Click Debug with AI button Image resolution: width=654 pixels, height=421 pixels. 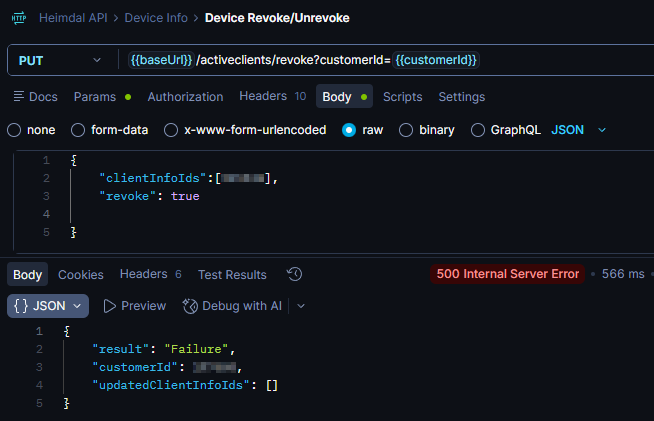[232, 306]
